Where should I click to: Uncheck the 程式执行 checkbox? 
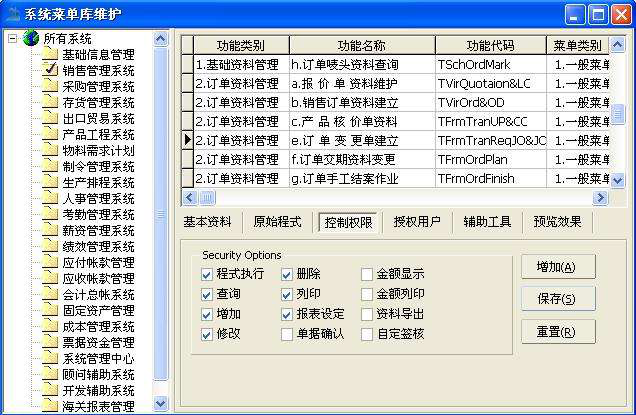coord(207,274)
